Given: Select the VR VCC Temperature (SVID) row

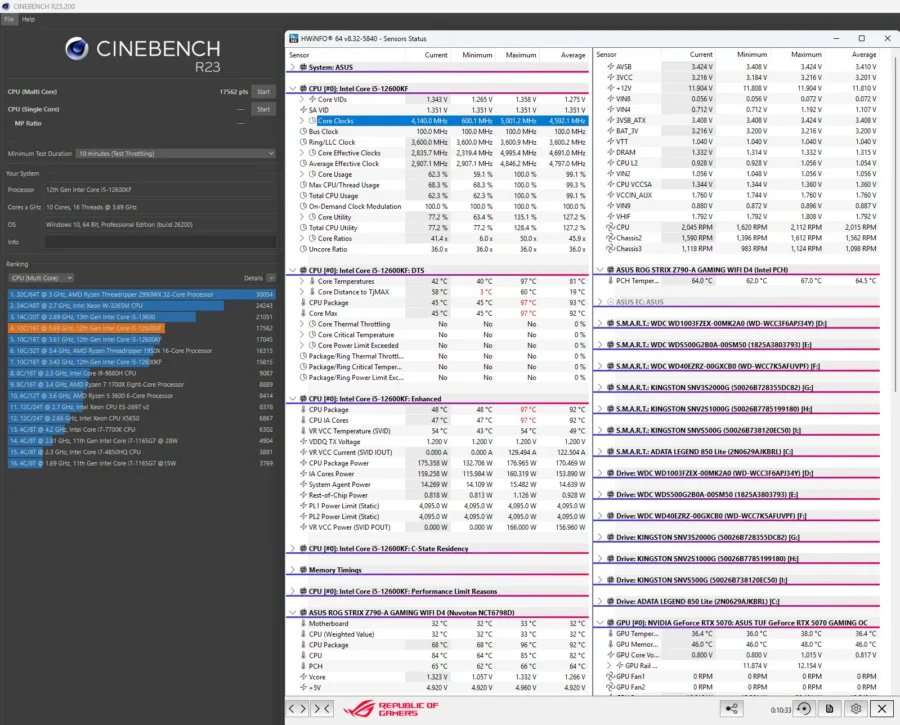Looking at the screenshot, I should (437, 431).
